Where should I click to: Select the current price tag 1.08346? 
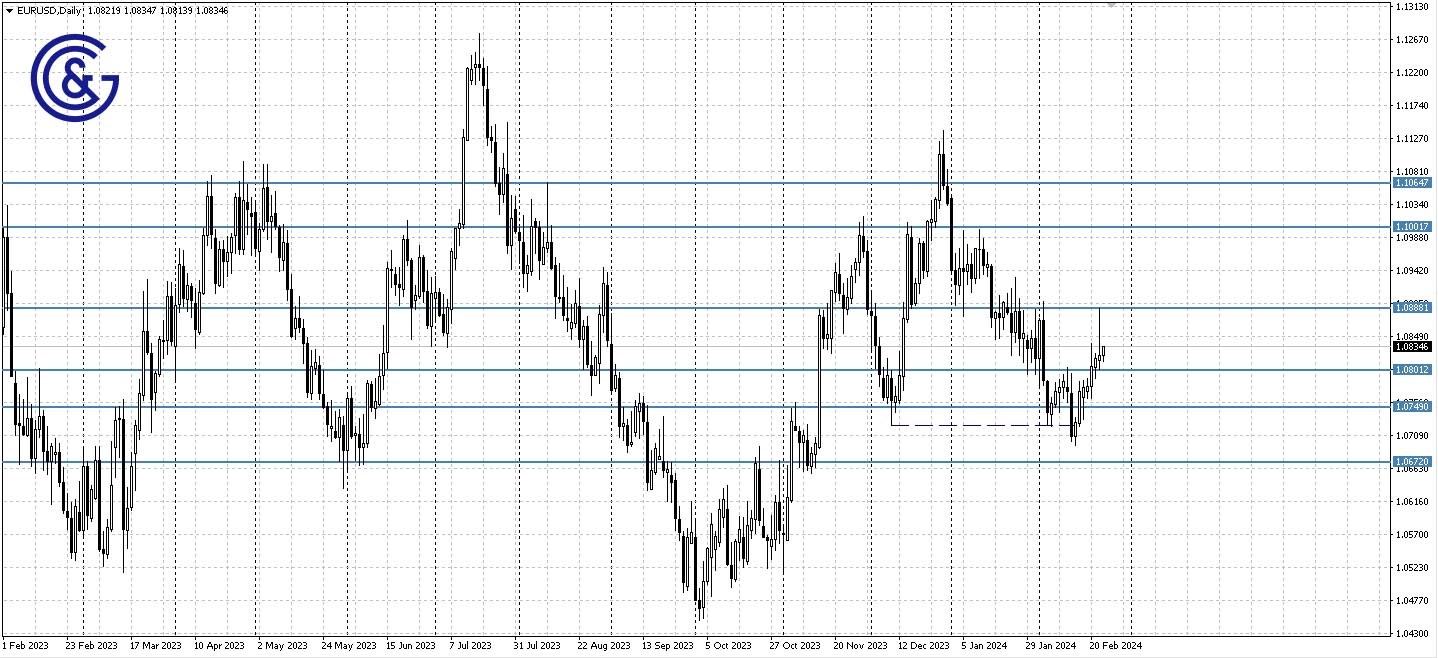click(x=1411, y=346)
